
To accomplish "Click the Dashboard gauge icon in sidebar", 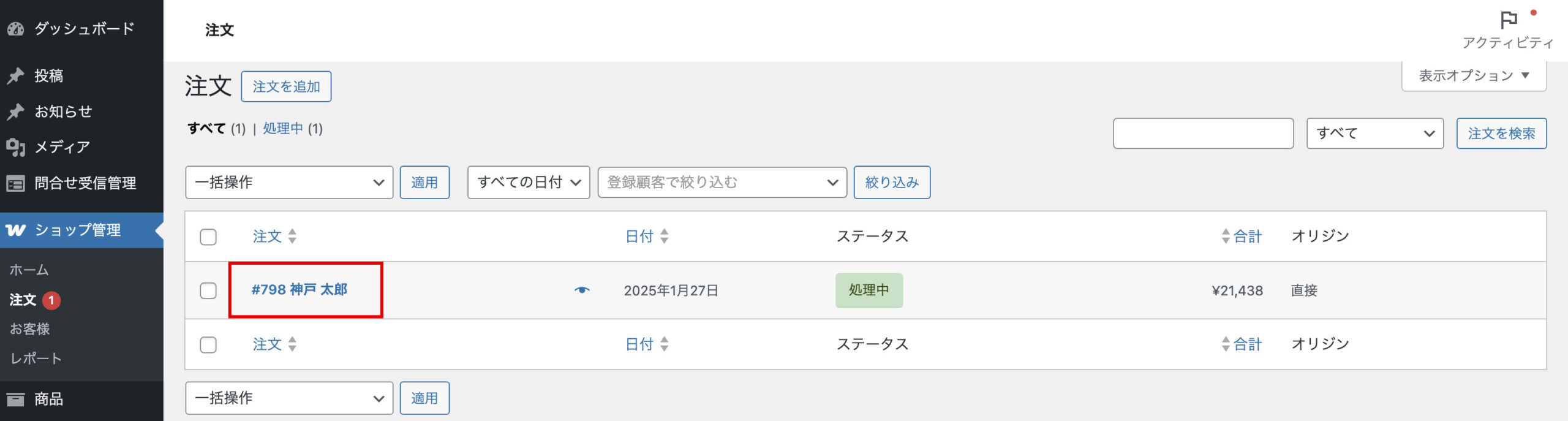I will coord(15,29).
